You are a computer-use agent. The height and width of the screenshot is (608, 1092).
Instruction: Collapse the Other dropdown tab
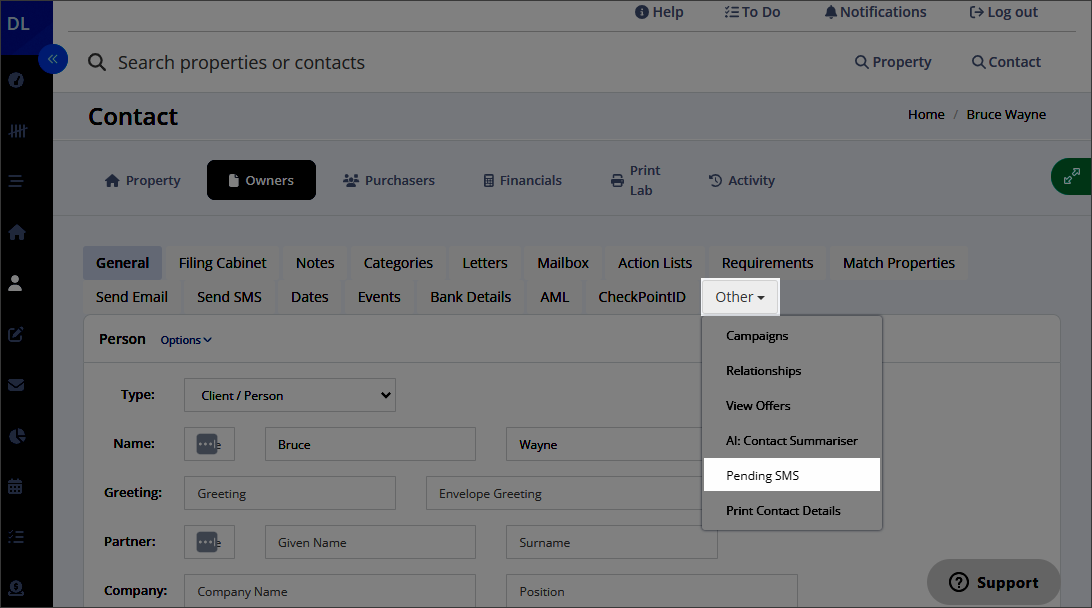pos(740,297)
